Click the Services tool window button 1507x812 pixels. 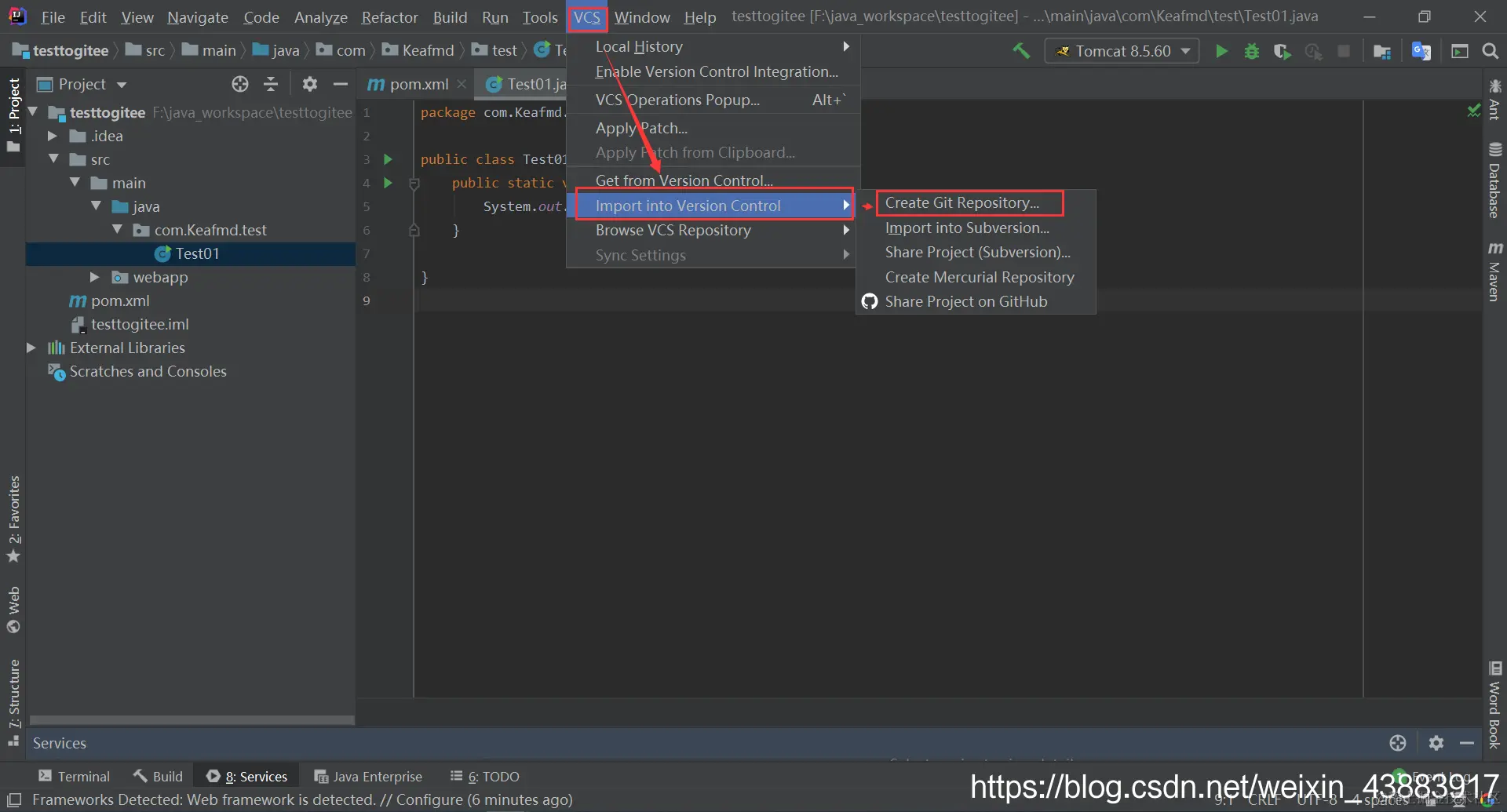(246, 777)
